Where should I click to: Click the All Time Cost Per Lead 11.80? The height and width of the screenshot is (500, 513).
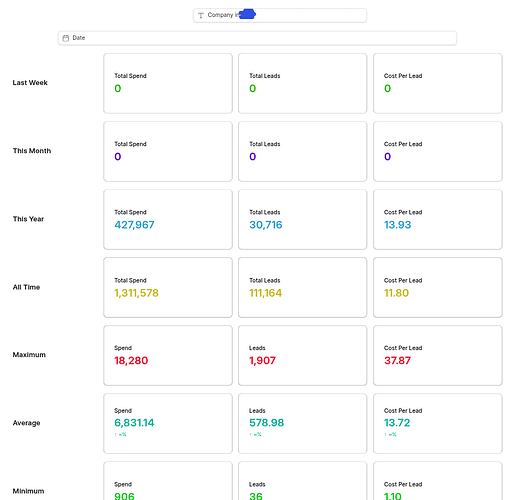pos(396,293)
